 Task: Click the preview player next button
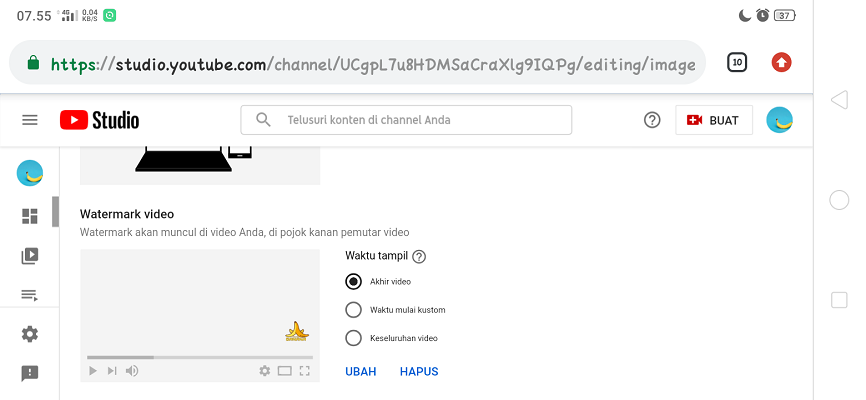pyautogui.click(x=112, y=371)
